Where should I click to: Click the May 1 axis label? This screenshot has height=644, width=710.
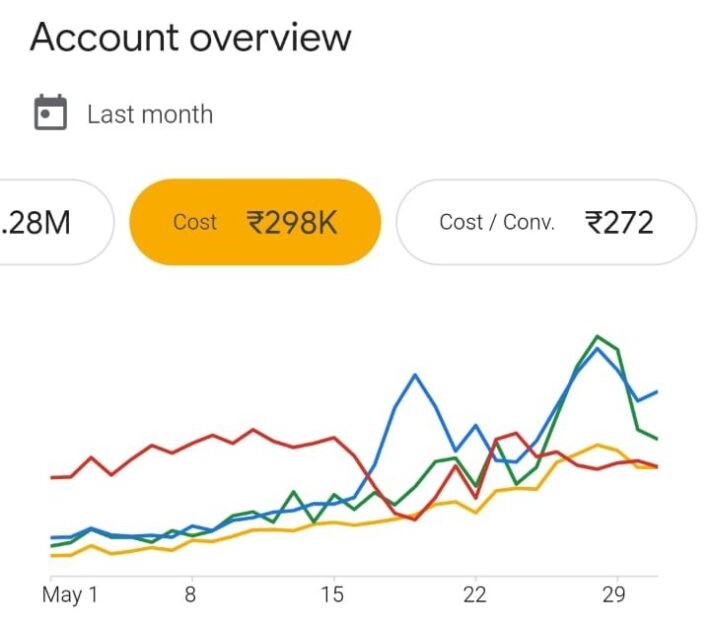click(x=70, y=595)
